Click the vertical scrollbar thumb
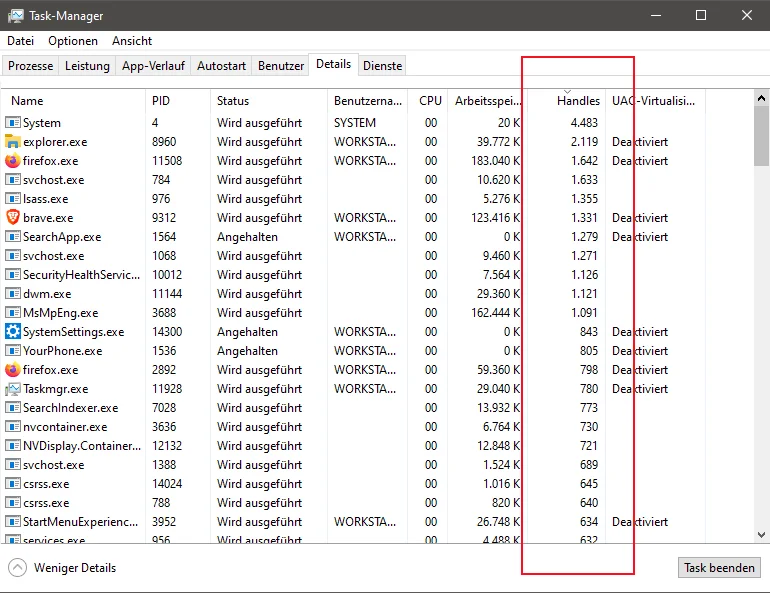The image size is (770, 593). tap(761, 136)
